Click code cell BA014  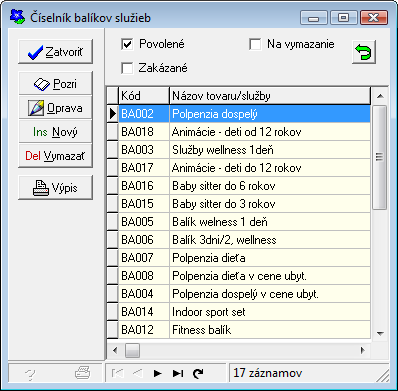(144, 312)
